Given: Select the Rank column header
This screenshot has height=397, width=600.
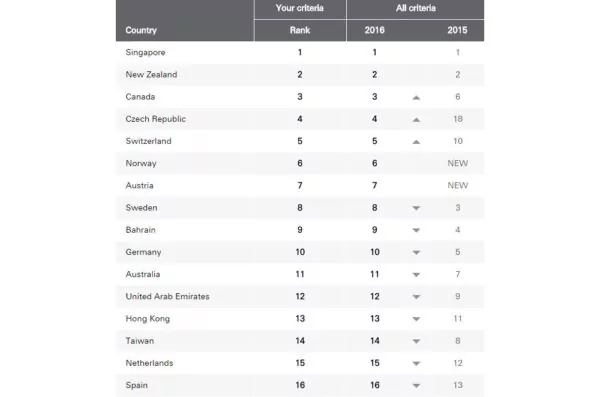Looking at the screenshot, I should point(300,30).
